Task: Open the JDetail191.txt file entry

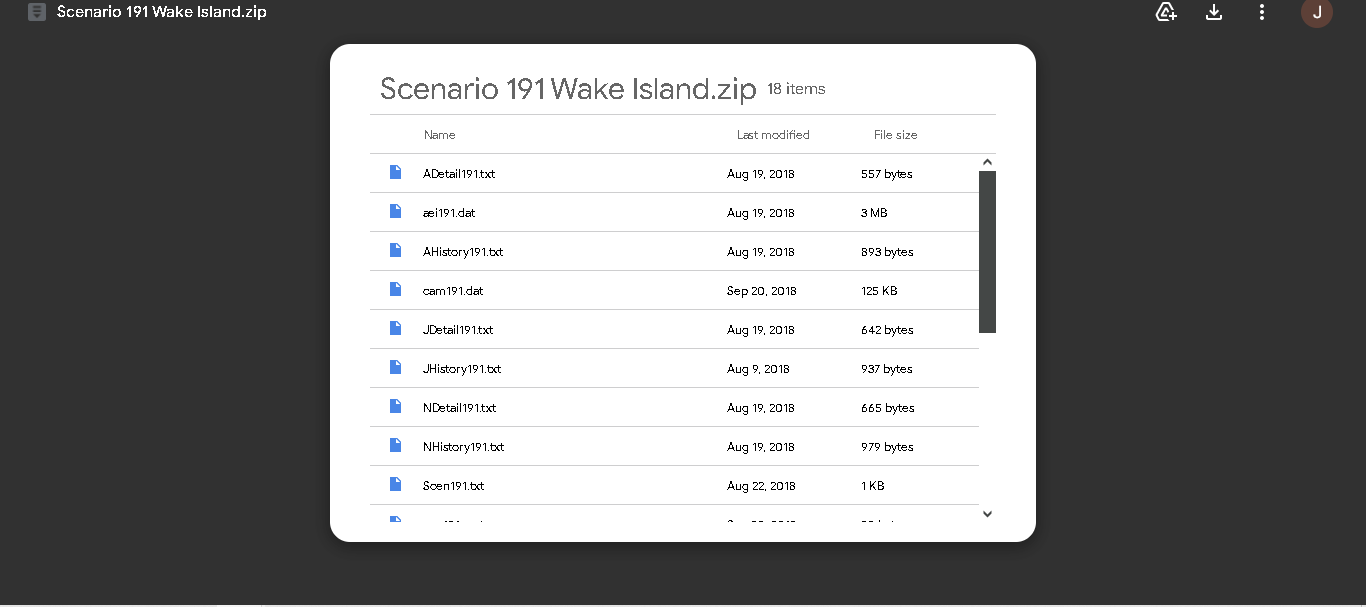Action: 458,330
